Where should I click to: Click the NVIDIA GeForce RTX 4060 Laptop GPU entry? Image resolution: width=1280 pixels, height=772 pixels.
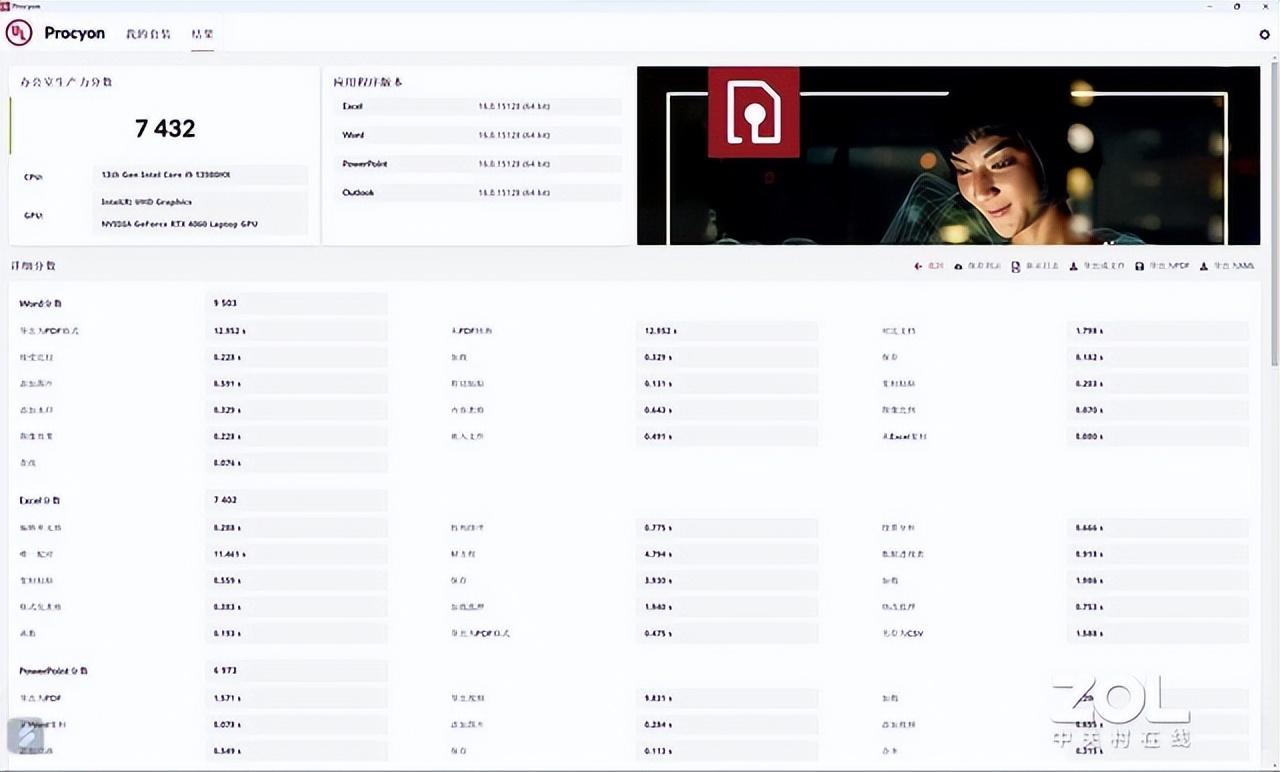pyautogui.click(x=179, y=224)
